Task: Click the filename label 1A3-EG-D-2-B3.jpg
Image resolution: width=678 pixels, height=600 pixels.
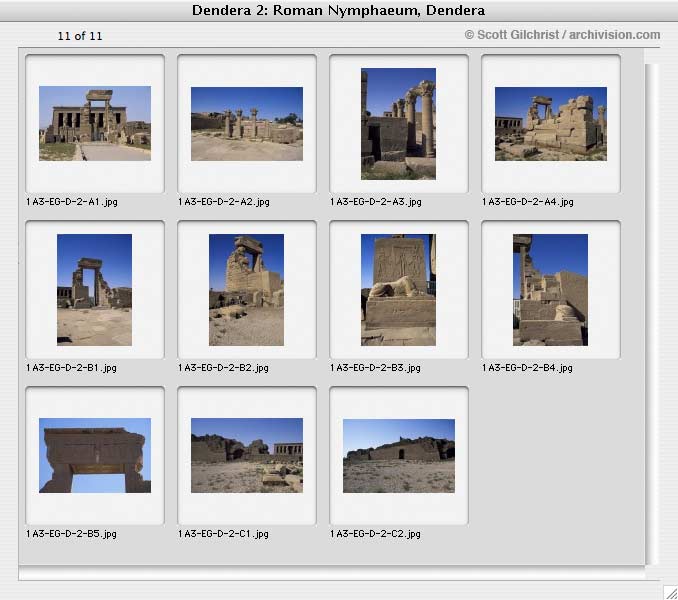Action: click(375, 368)
